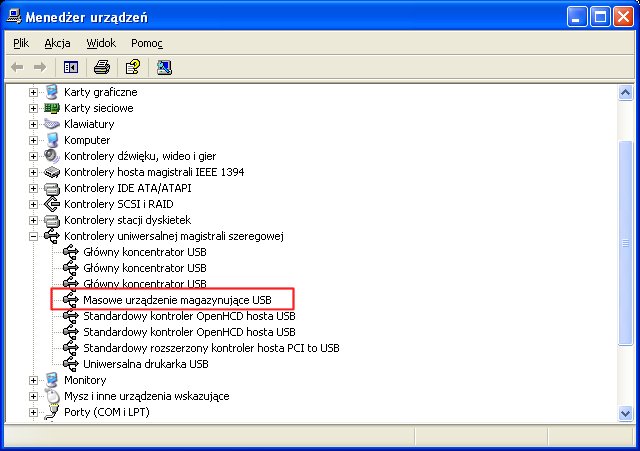Image resolution: width=640 pixels, height=451 pixels.
Task: Select 'Mysz i inne urządzenia wskazujące' label
Action: [x=147, y=396]
